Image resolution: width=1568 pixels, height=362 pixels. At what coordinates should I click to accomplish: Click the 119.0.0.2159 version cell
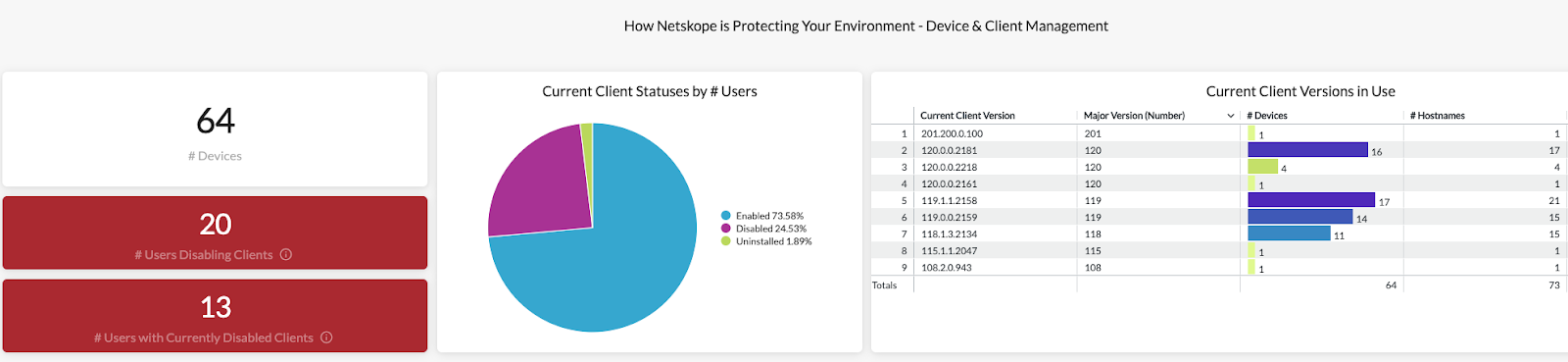click(949, 217)
